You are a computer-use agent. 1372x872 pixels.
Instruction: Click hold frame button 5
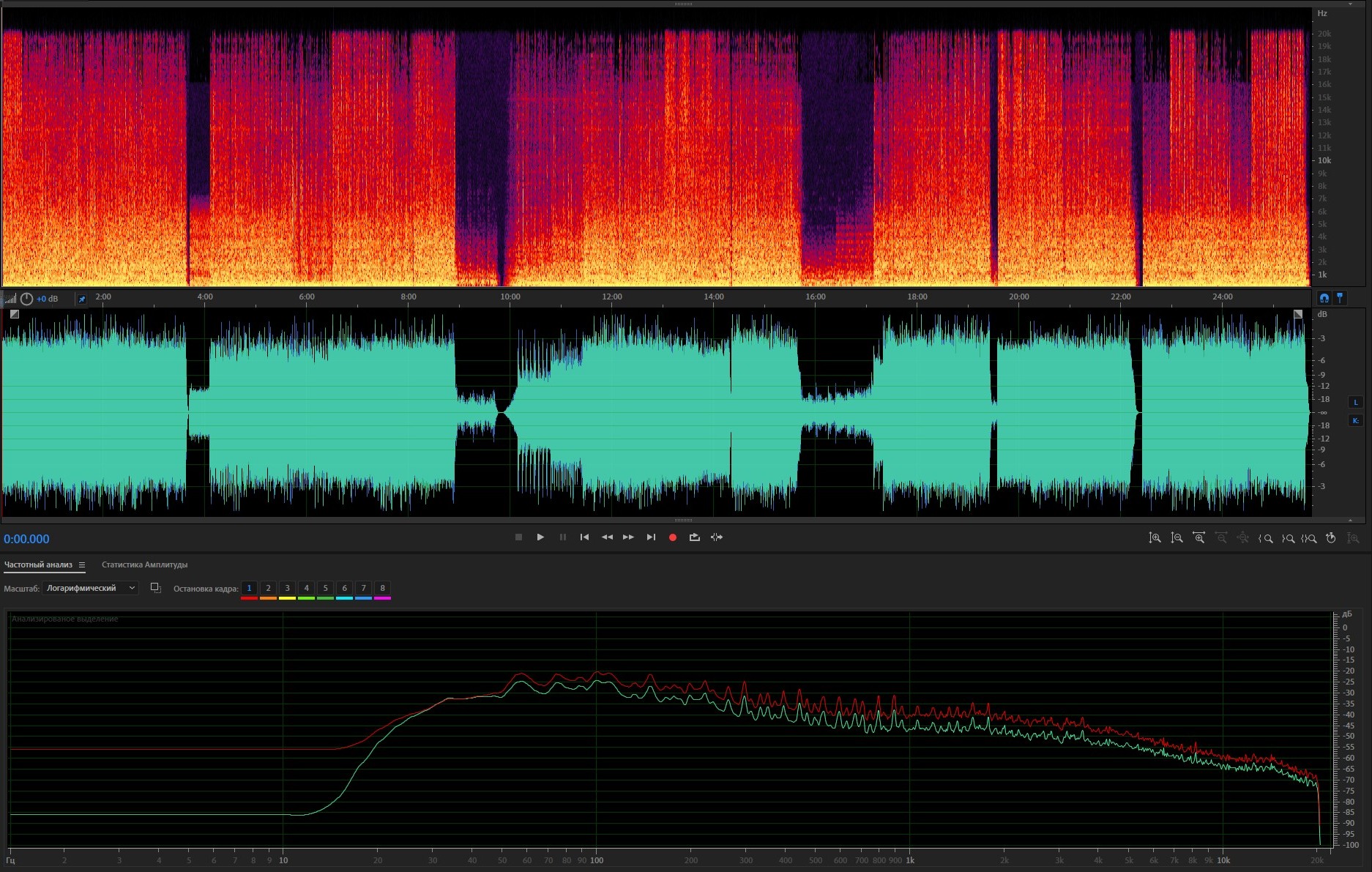click(325, 588)
